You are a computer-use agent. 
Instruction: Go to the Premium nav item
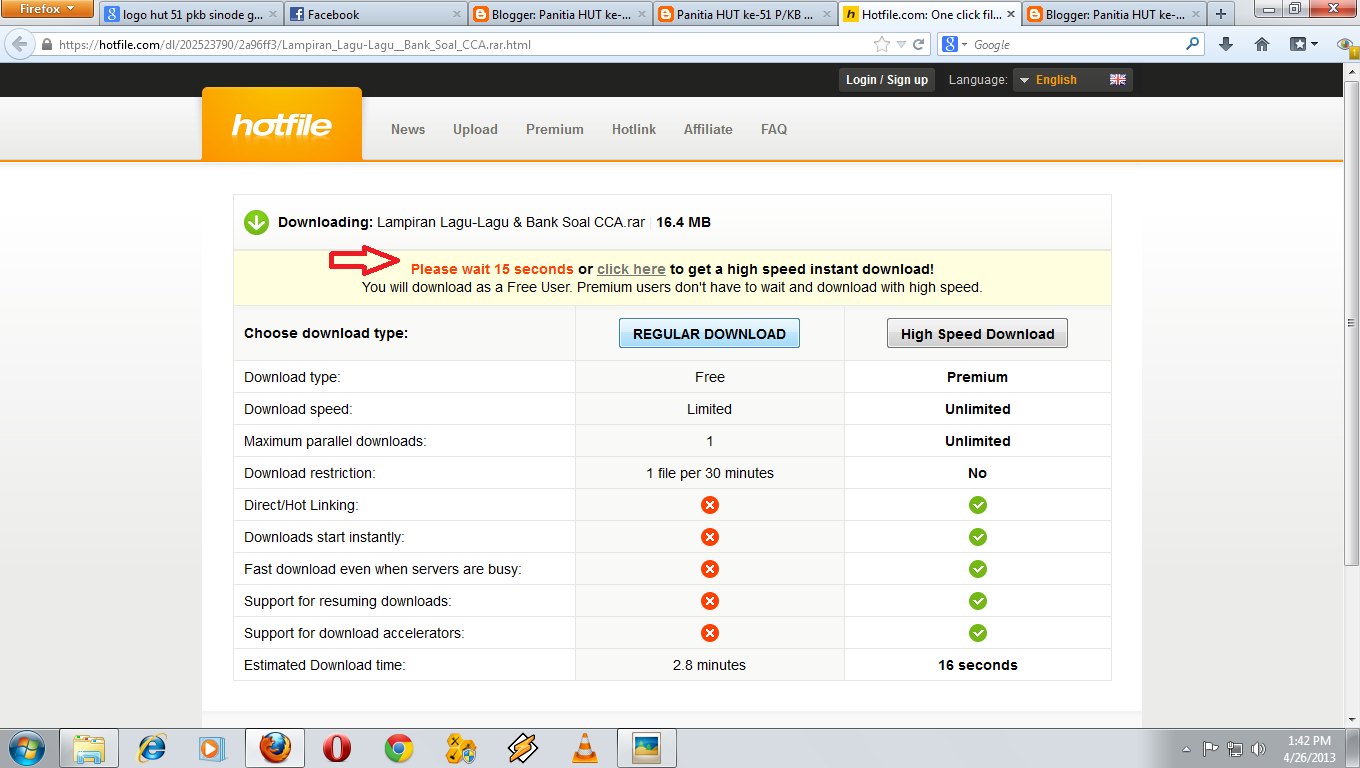(x=555, y=129)
